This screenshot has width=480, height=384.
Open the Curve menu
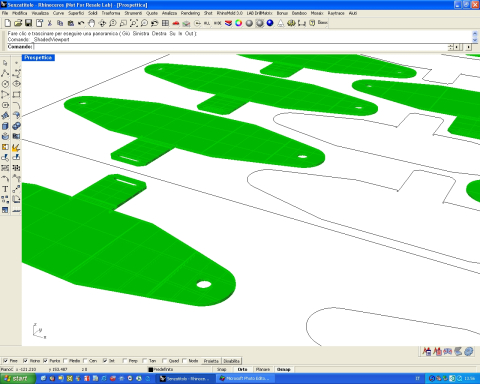(58, 13)
